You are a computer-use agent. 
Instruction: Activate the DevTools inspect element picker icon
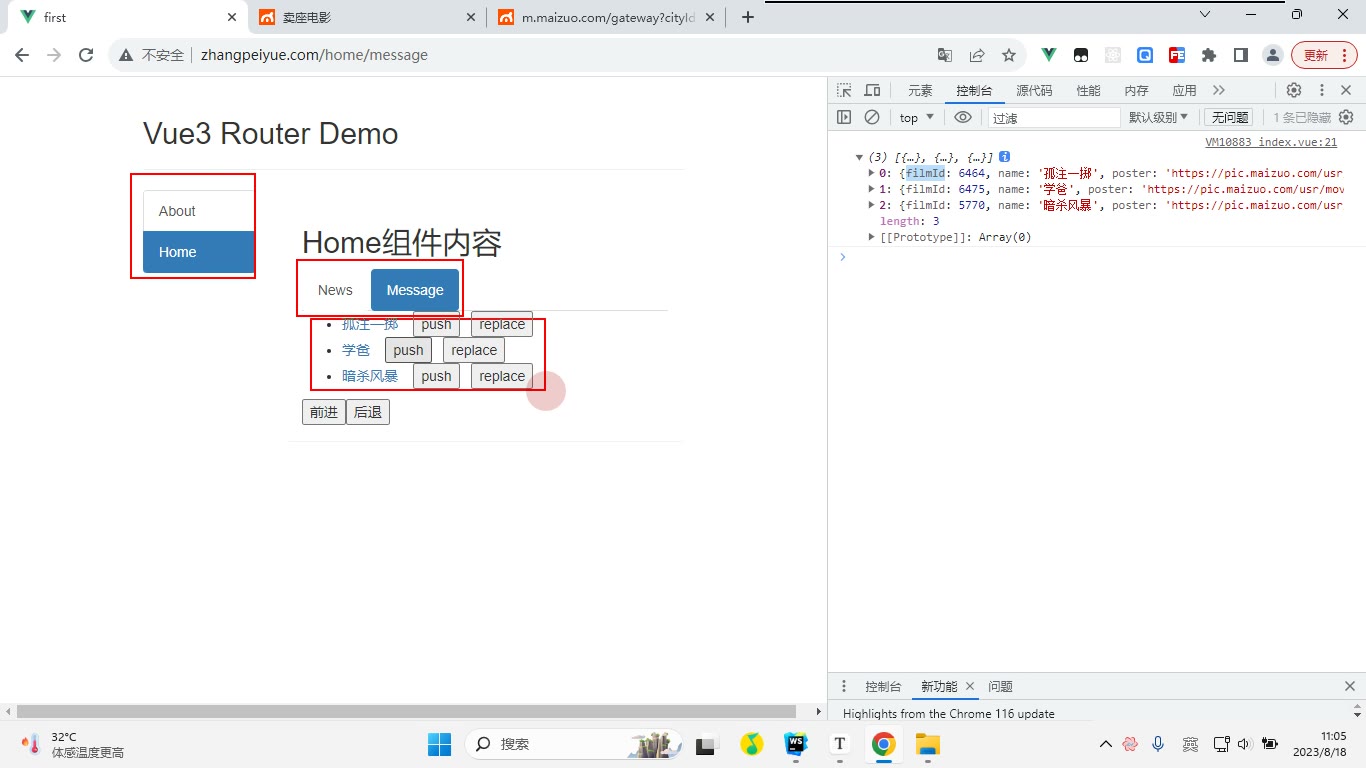point(844,90)
